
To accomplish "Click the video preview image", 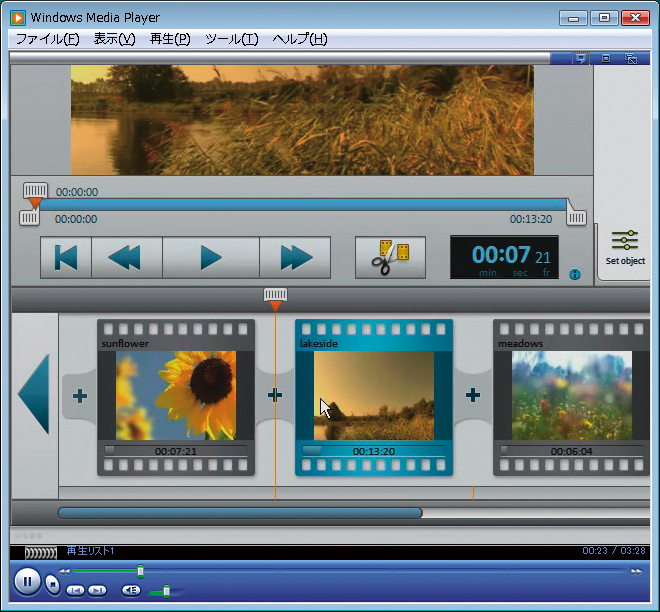I will 302,120.
